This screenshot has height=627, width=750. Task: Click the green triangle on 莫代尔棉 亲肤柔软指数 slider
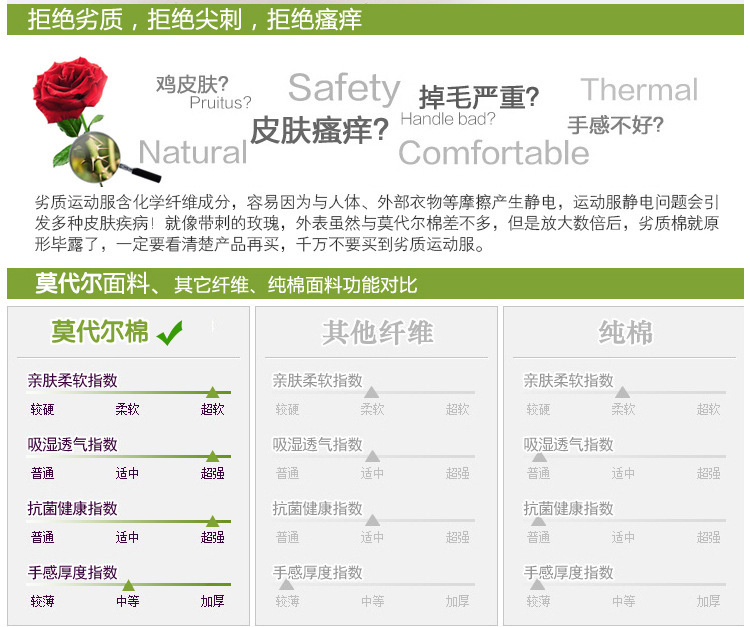tap(212, 392)
